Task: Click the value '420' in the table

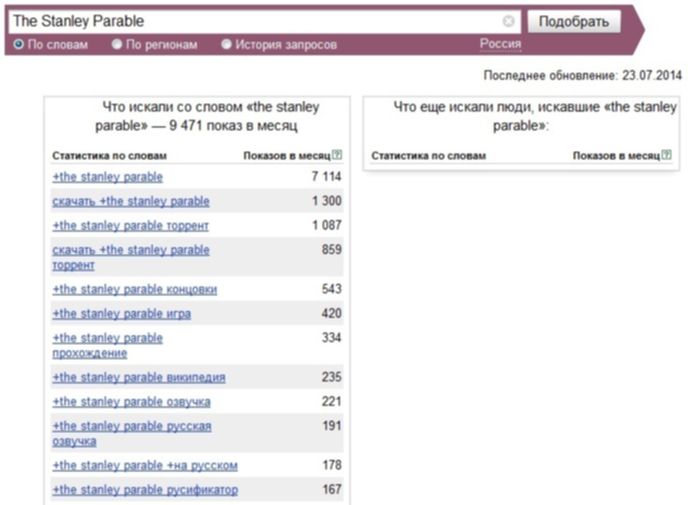Action: (x=332, y=313)
